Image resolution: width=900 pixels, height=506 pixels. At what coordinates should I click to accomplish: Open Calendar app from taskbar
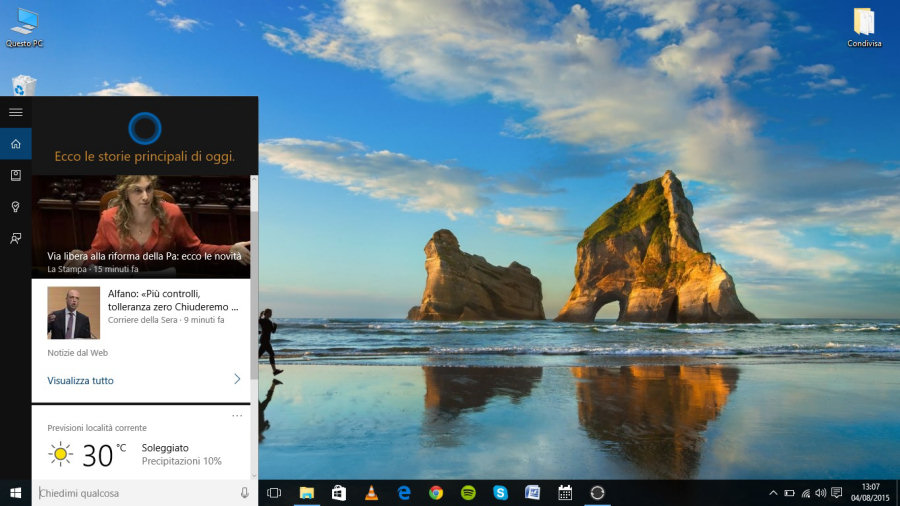[565, 493]
